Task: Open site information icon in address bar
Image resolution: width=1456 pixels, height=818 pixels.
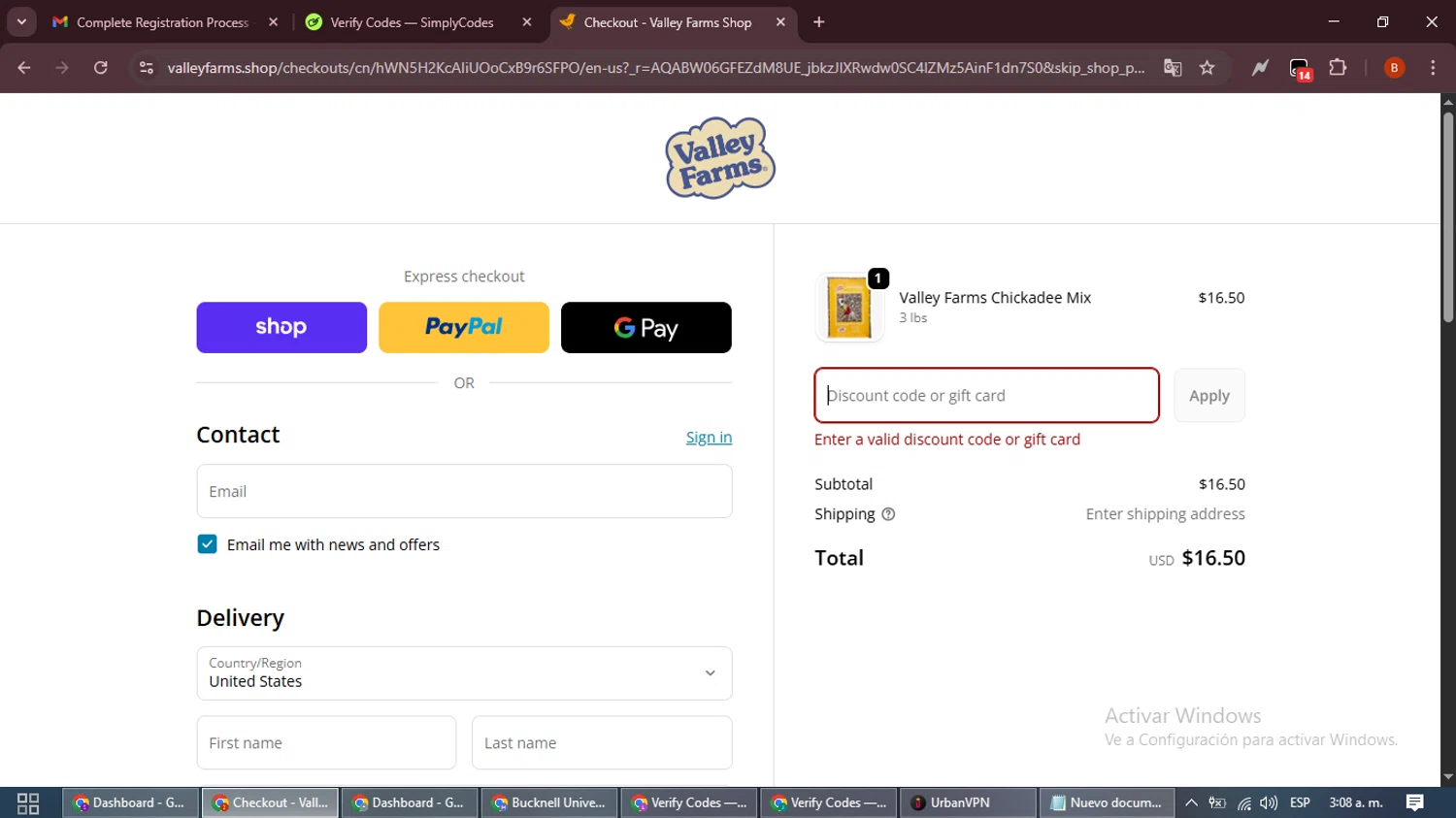Action: 147,68
